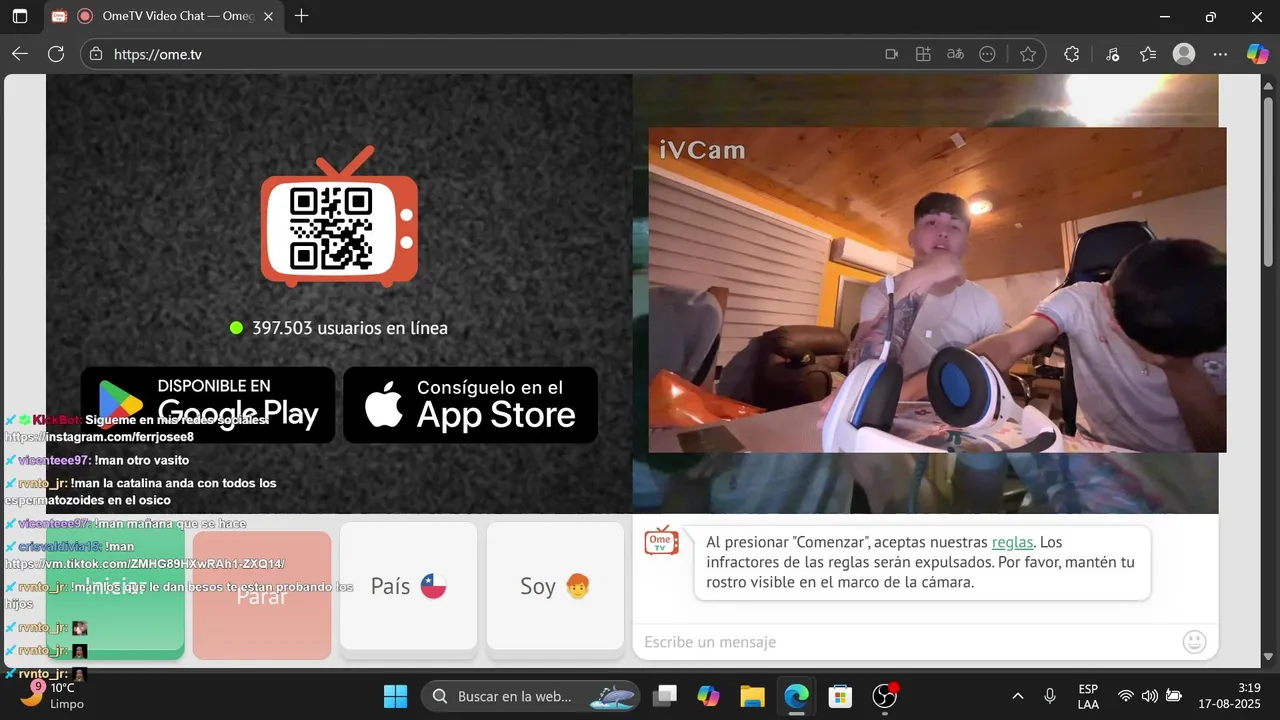
Task: Open camera permission icon in address bar
Action: [x=892, y=55]
